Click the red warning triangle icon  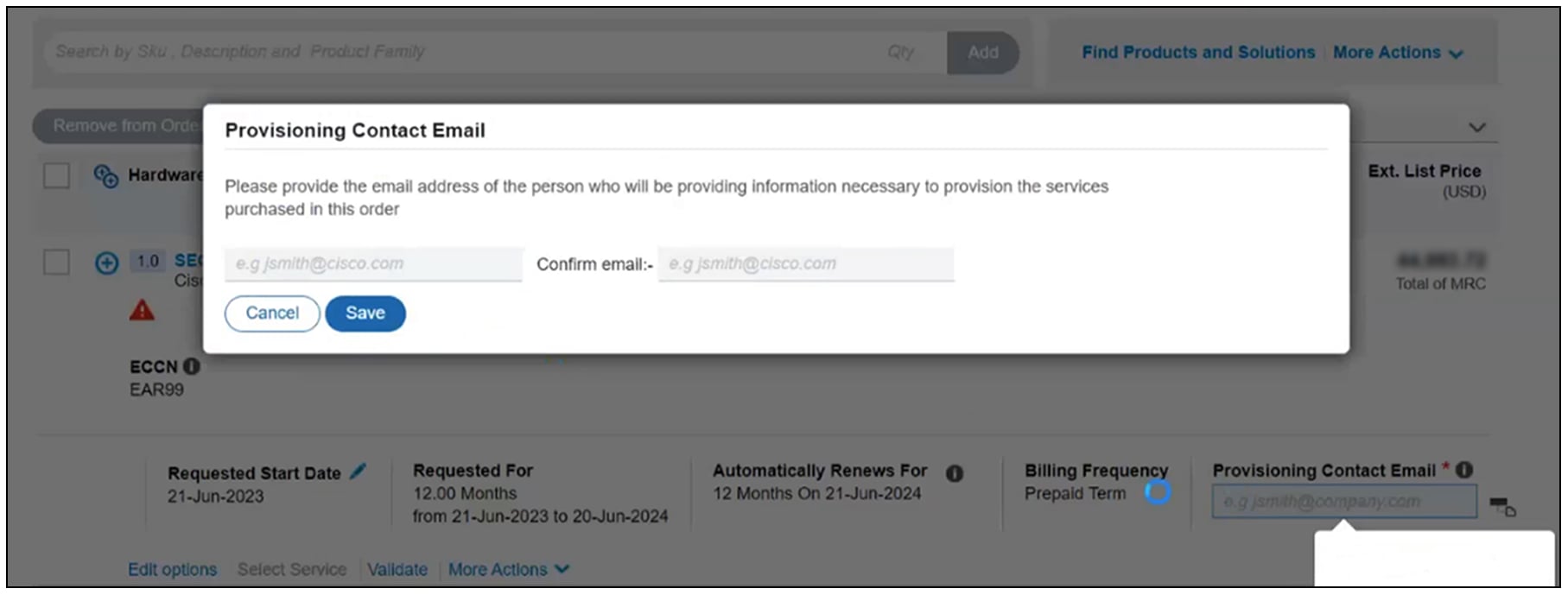(142, 311)
